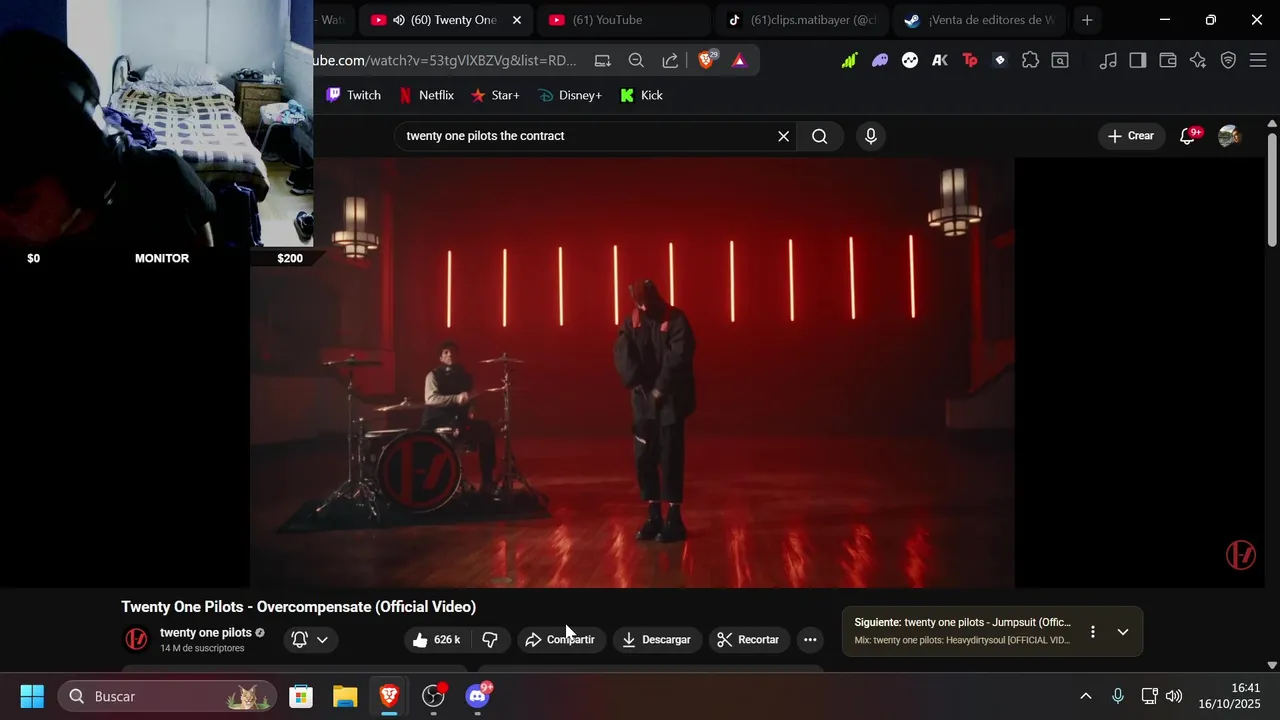Open playlist queue three-dot options menu
The width and height of the screenshot is (1280, 720).
click(x=1093, y=632)
